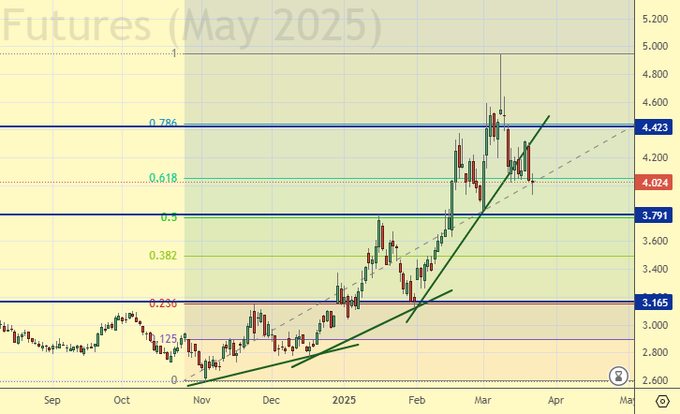Select the 3.791 horizontal line label
Screen dimensions: 680x414
tap(657, 215)
